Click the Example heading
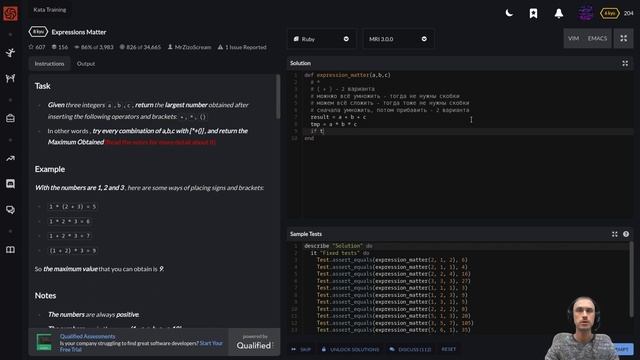Screen dimensions: 640x360 pyautogui.click(x=50, y=169)
